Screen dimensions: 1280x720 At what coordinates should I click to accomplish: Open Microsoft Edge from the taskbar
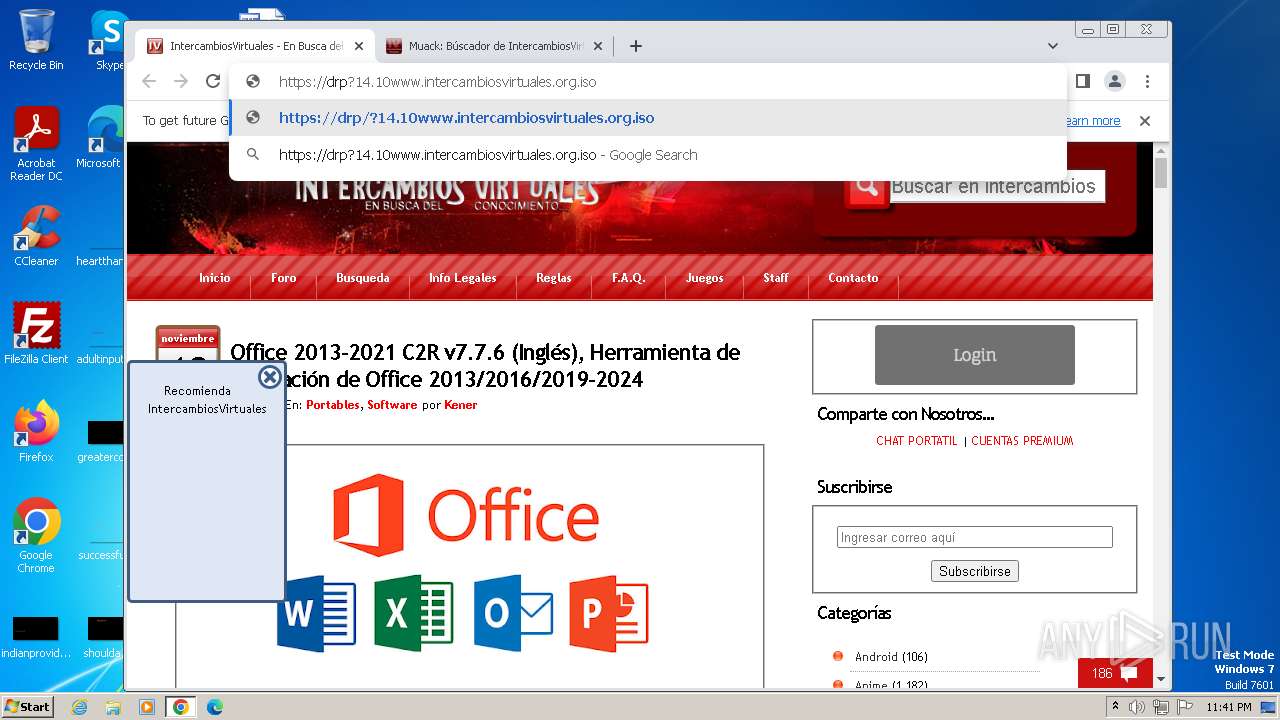pyautogui.click(x=215, y=707)
